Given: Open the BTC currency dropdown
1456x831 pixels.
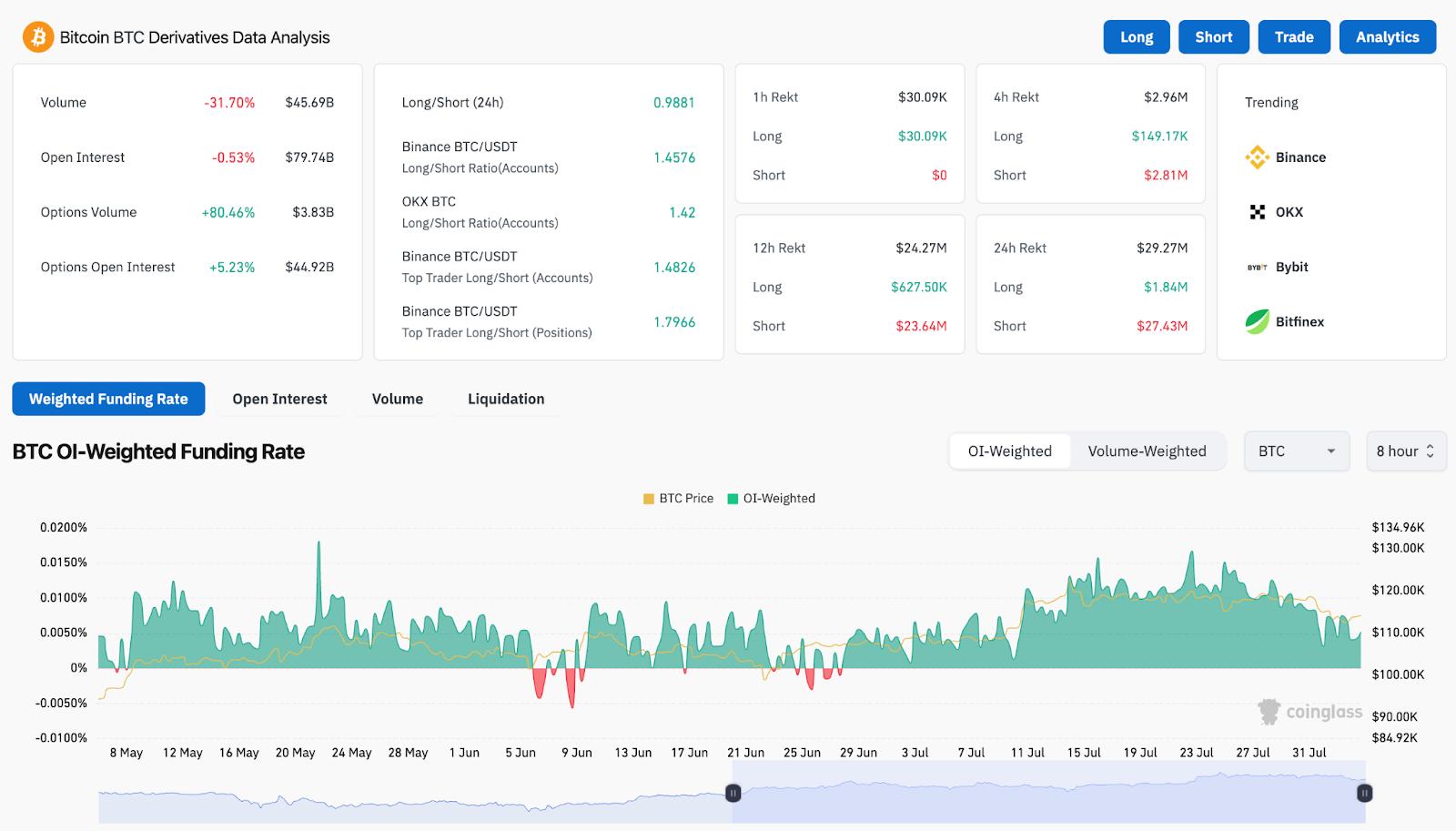Looking at the screenshot, I should click(x=1297, y=451).
